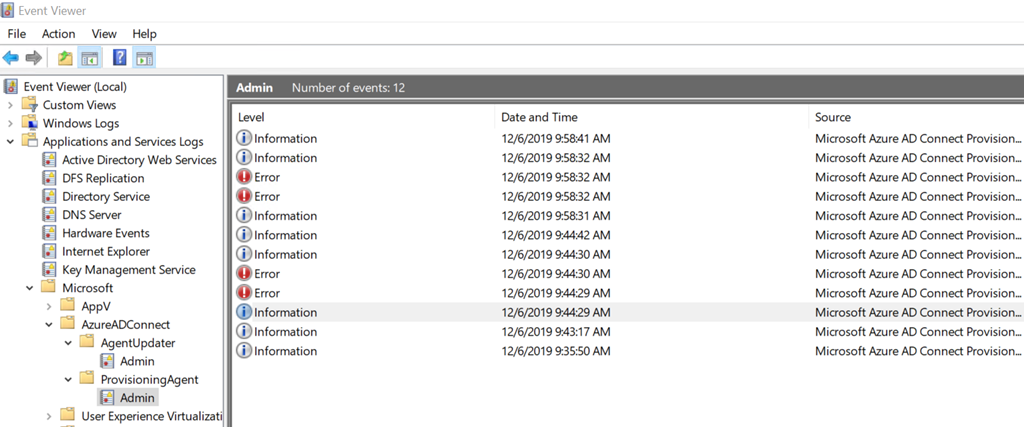This screenshot has width=1024, height=427.
Task: Expand the Custom Views tree node
Action: click(10, 105)
